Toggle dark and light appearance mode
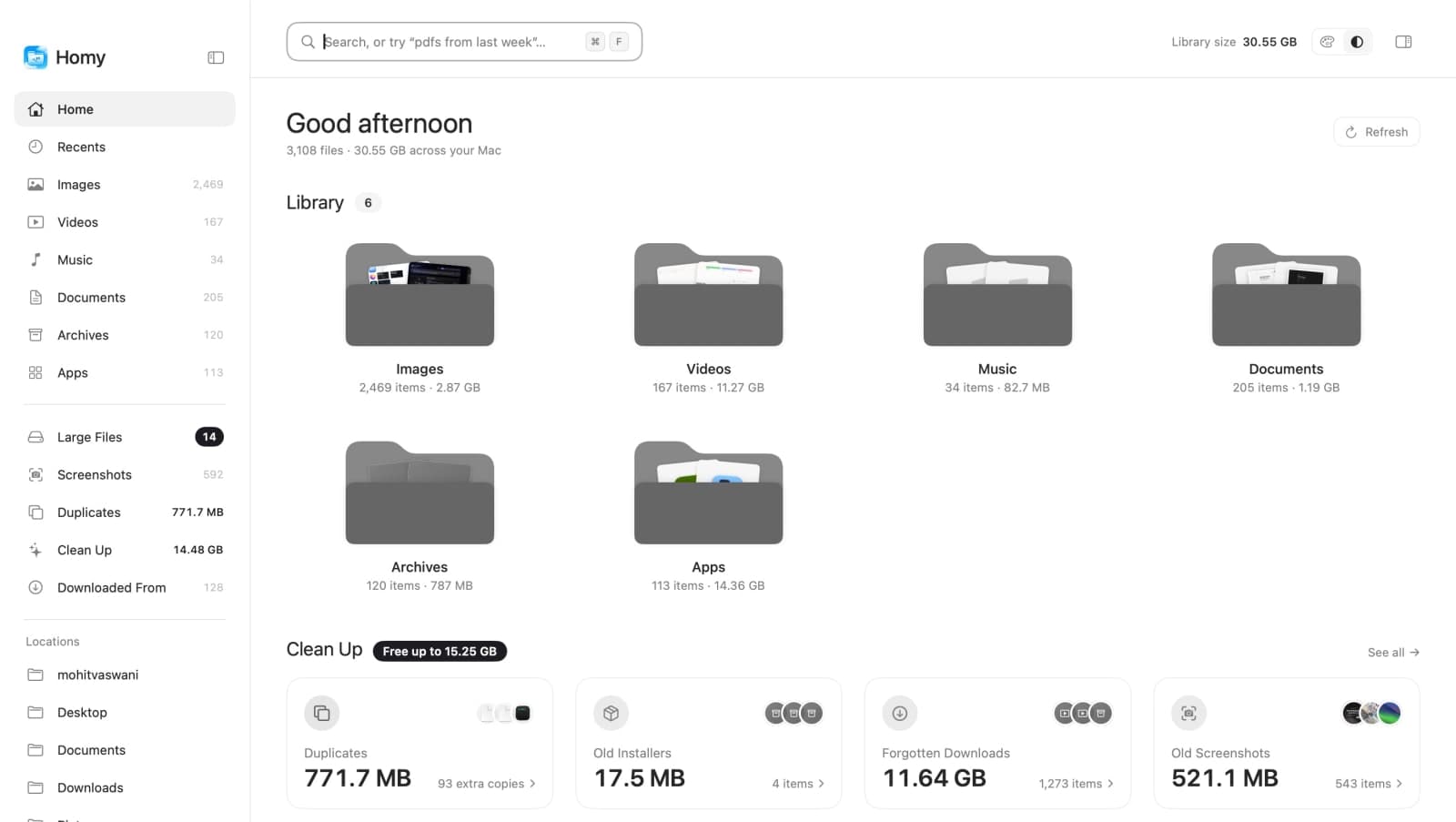The width and height of the screenshot is (1456, 822). [x=1357, y=42]
